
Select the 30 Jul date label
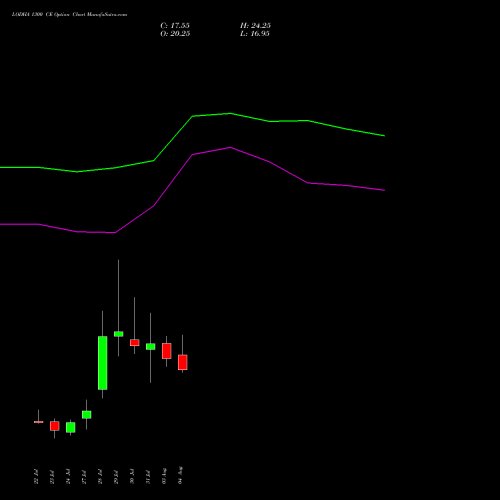(x=132, y=477)
